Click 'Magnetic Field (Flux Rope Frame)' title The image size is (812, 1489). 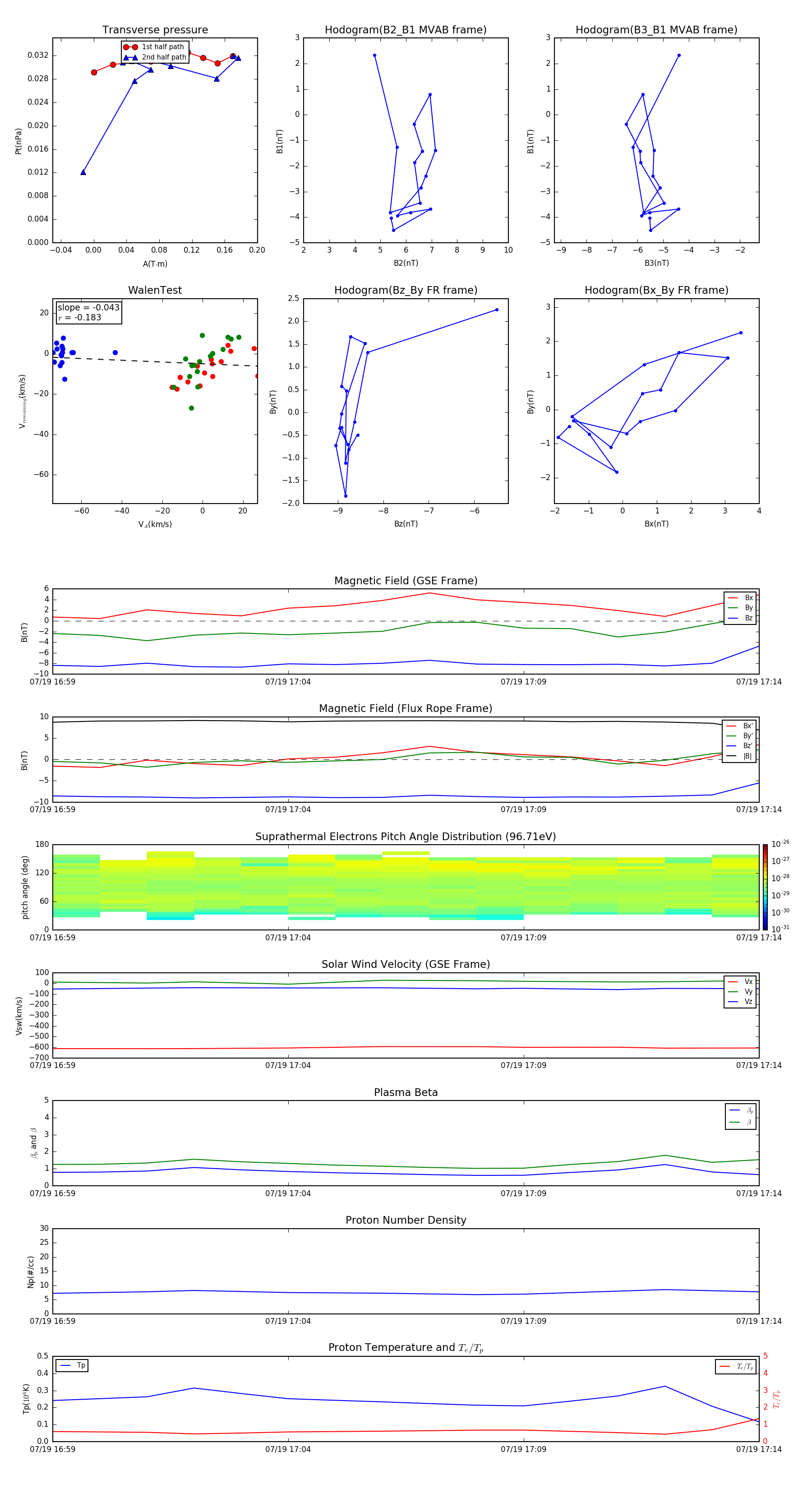[406, 709]
